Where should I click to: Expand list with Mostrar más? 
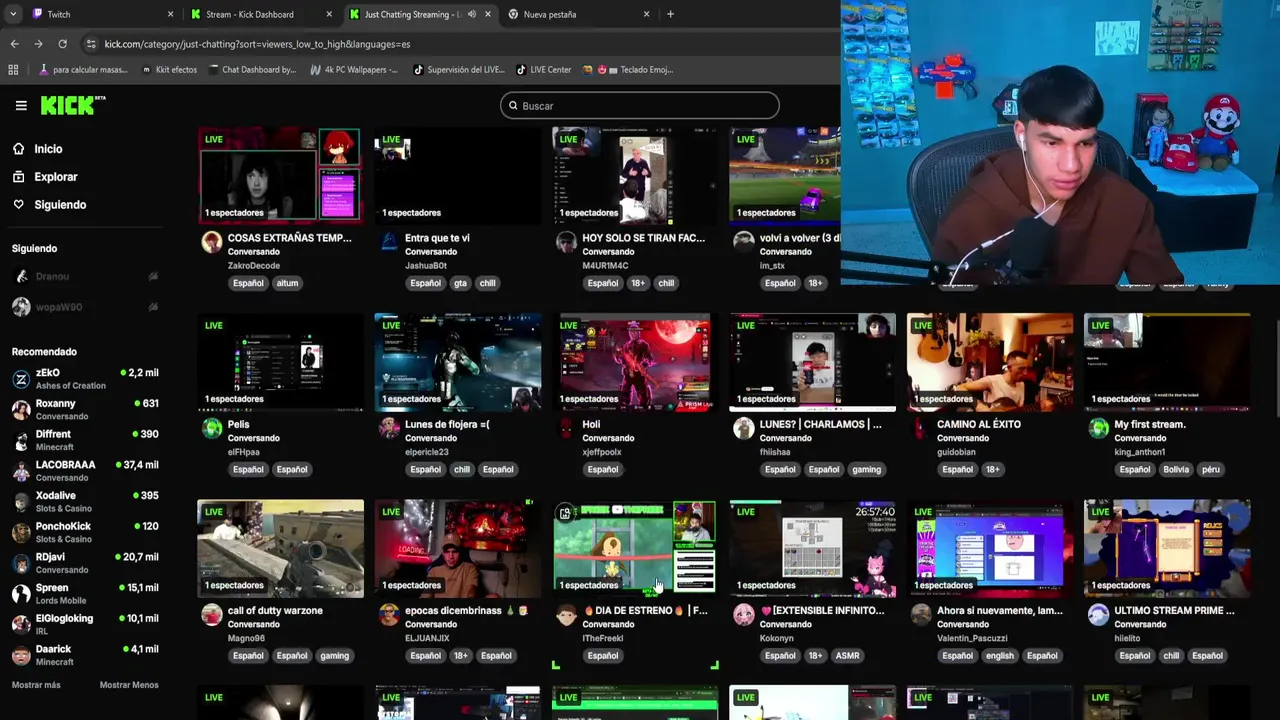click(x=36, y=685)
